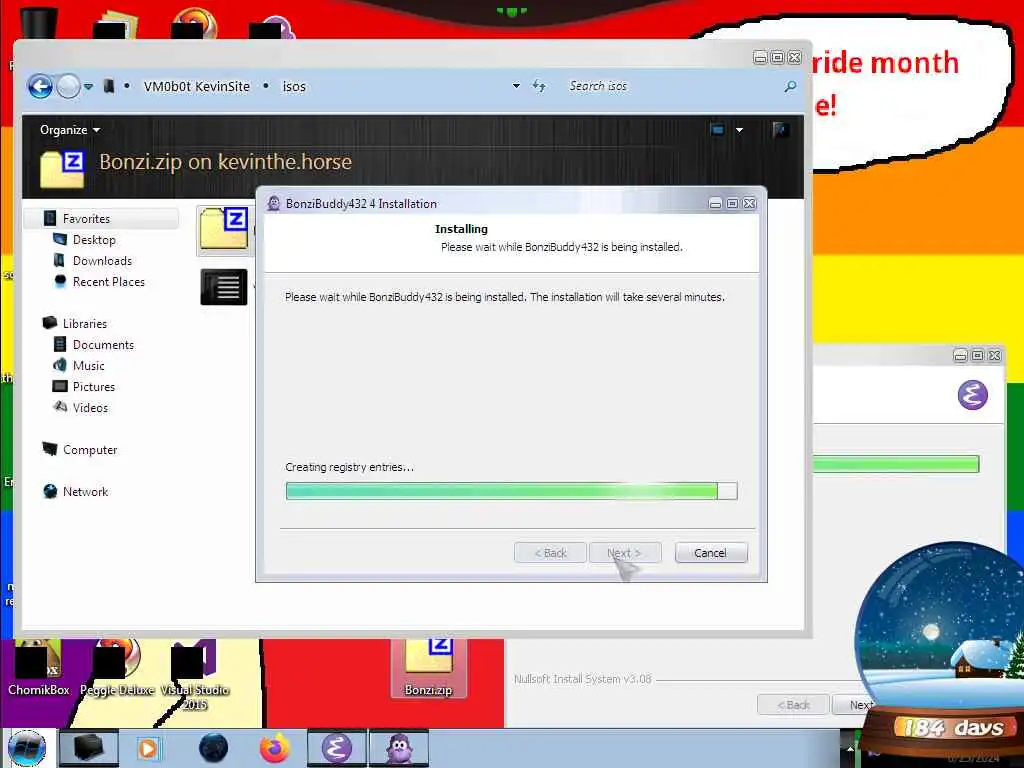Select the Bonzi.zip file on the desktop
Viewport: 1024px width, 768px height.
[x=428, y=669]
